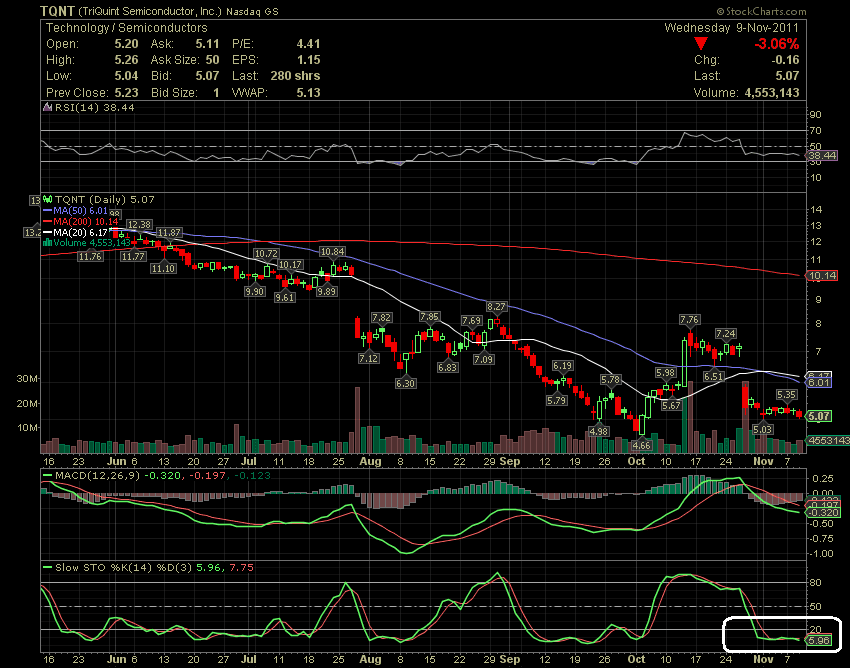Click the Low value 5.04
Image resolution: width=850 pixels, height=668 pixels.
click(x=126, y=76)
